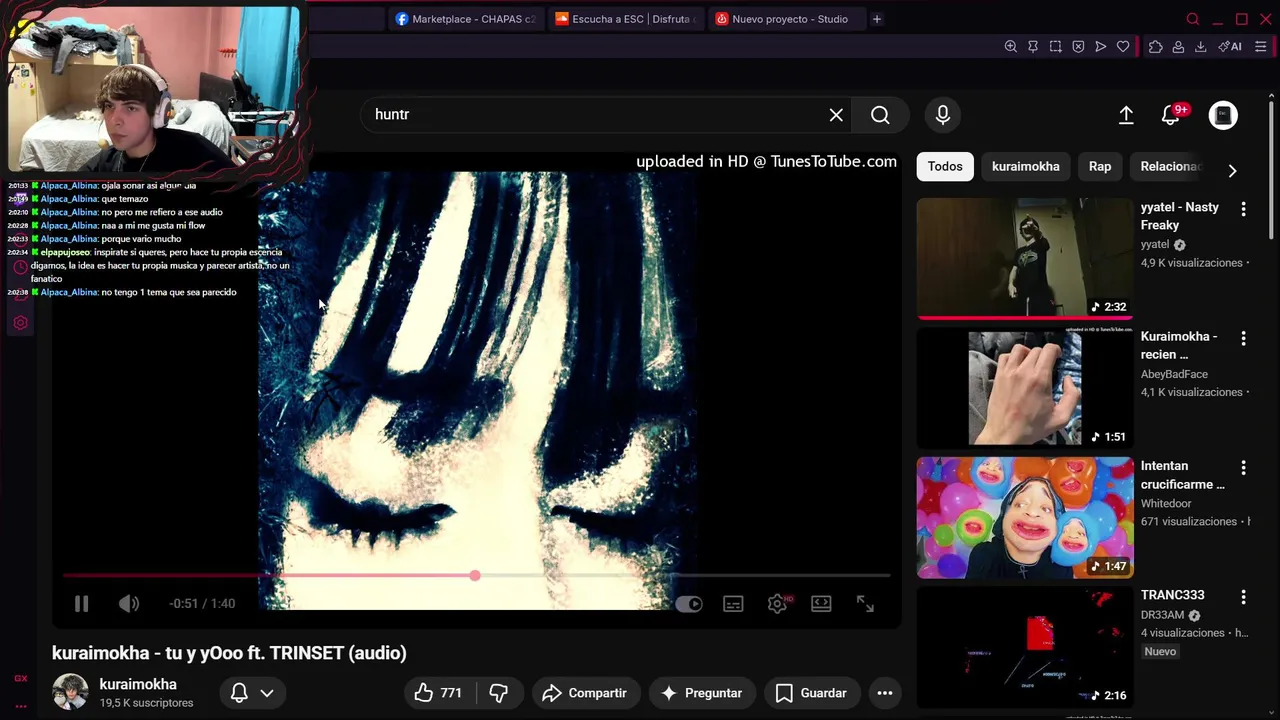Switch to the Marketplace - CHAPAS browser tab

[x=466, y=19]
